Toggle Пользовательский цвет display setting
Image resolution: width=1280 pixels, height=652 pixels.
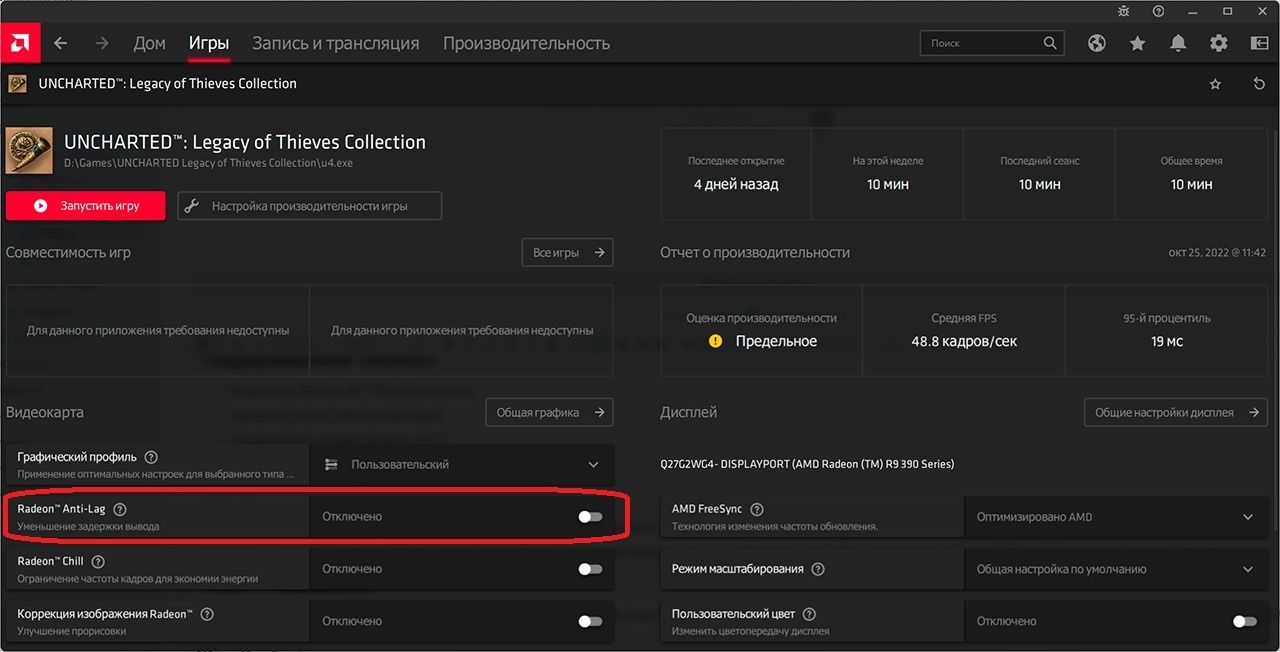pos(1244,621)
